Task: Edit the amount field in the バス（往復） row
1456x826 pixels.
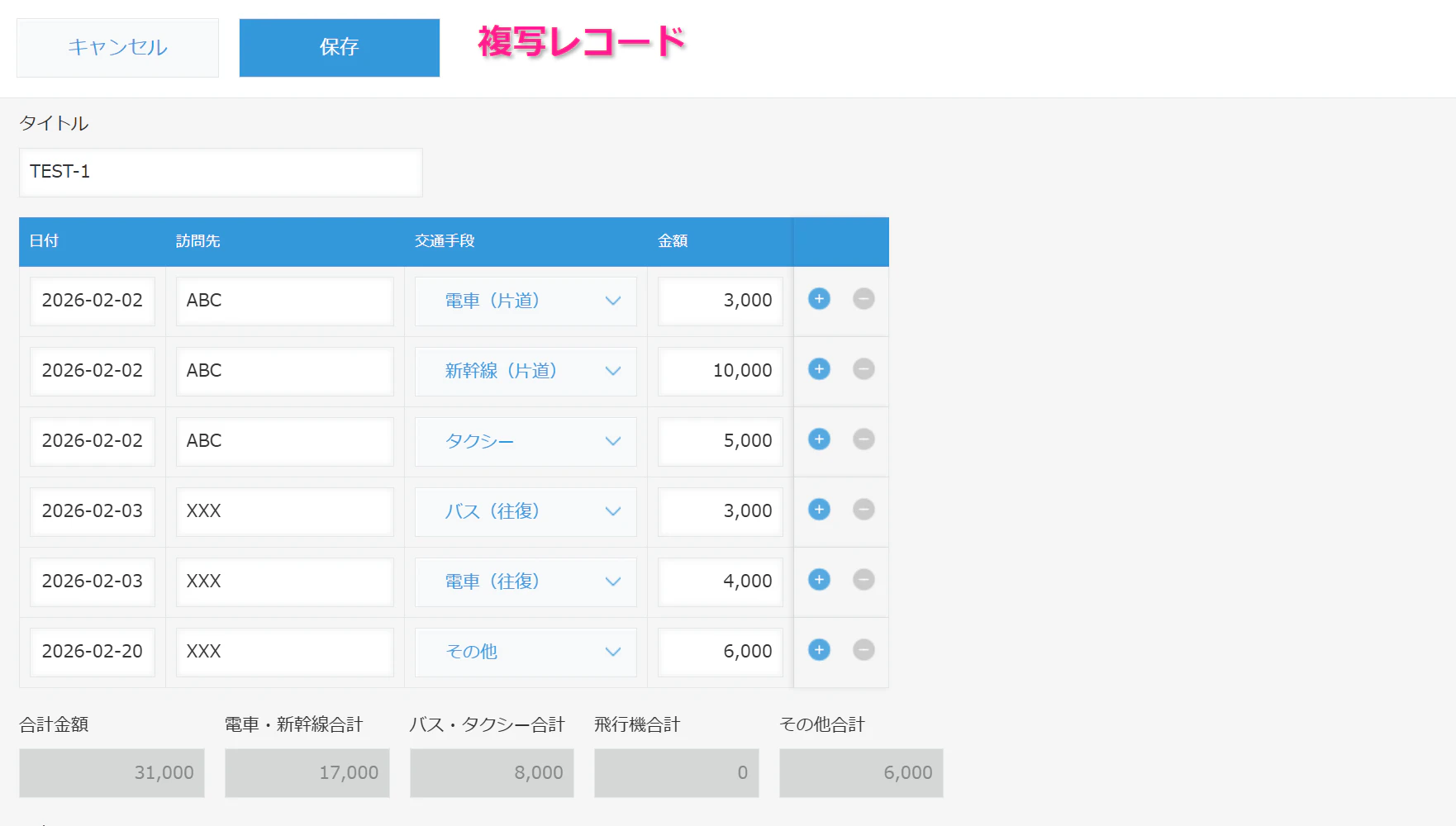Action: (721, 511)
